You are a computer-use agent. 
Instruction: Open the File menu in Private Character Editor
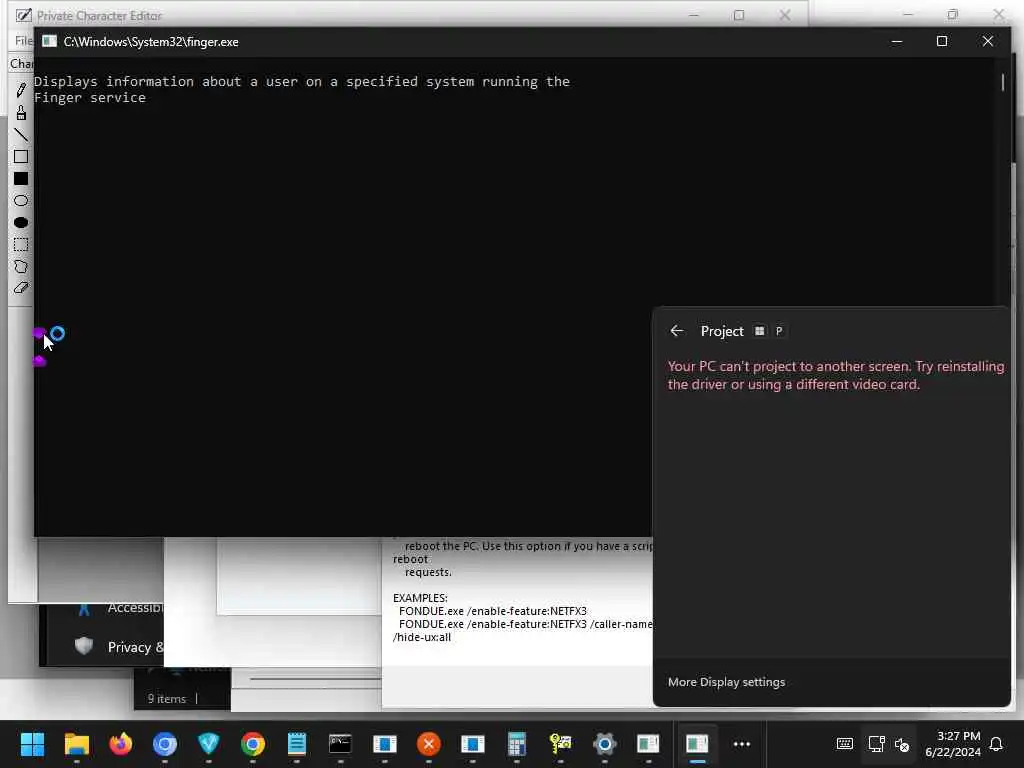[24, 41]
